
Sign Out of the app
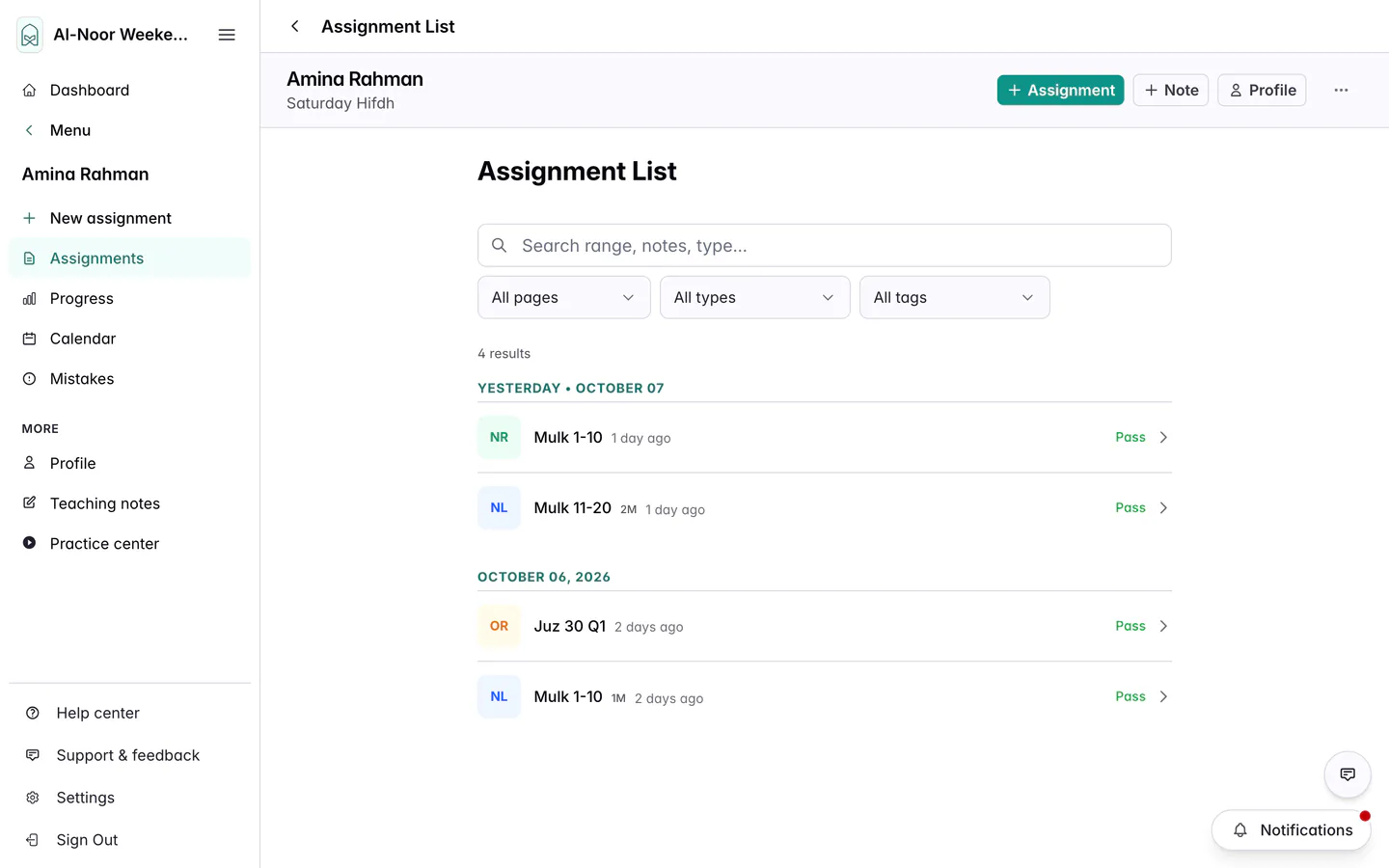point(129,840)
